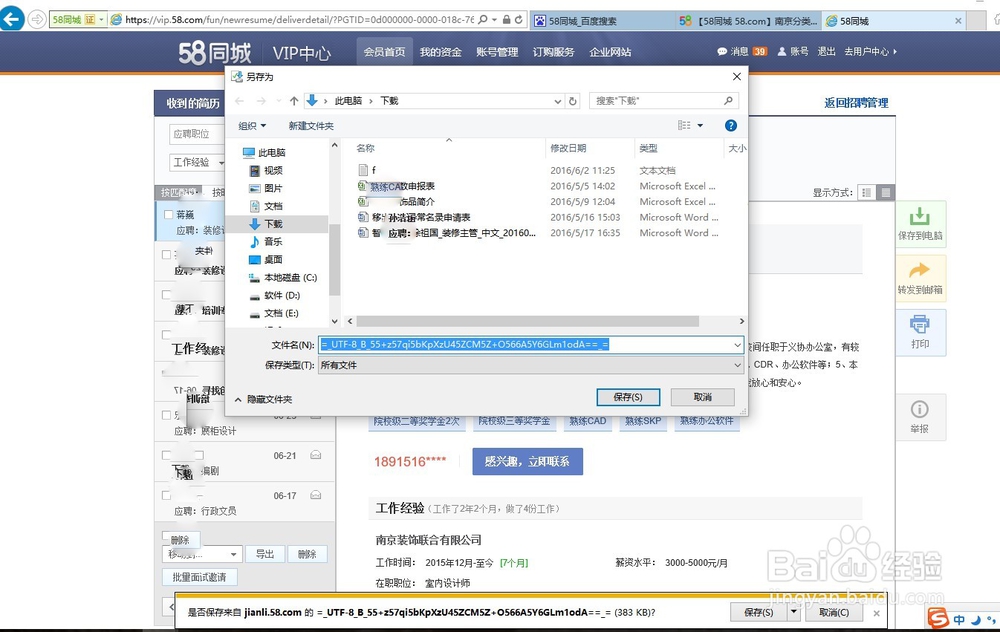Click the horizontal scrollbar in the file list
The image size is (1000, 632).
pyautogui.click(x=527, y=321)
